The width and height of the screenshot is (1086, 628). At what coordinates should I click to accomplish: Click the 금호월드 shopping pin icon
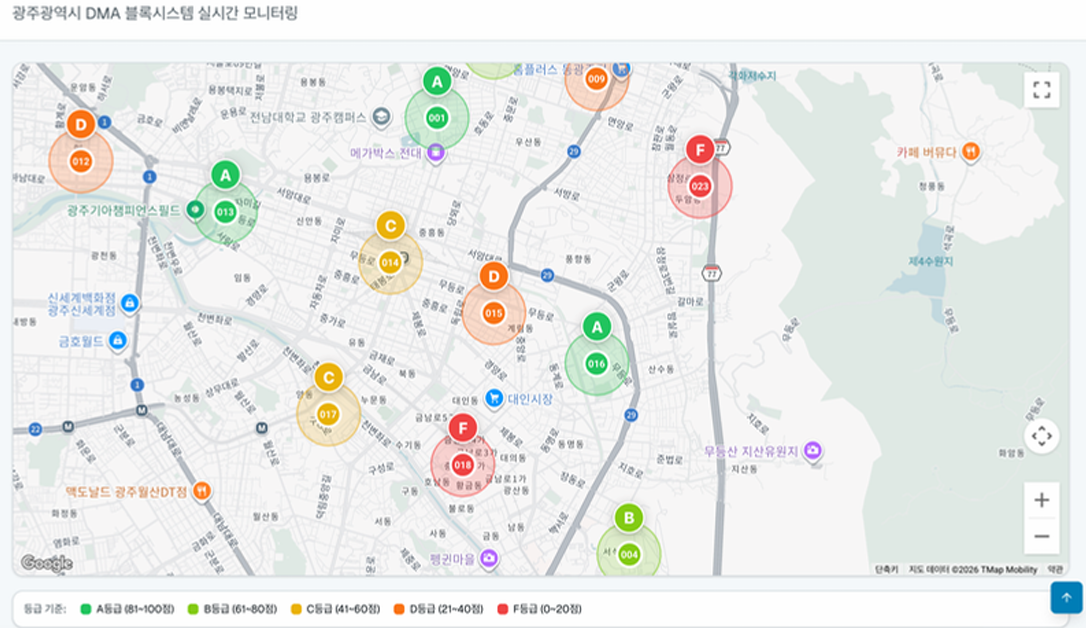(x=118, y=341)
